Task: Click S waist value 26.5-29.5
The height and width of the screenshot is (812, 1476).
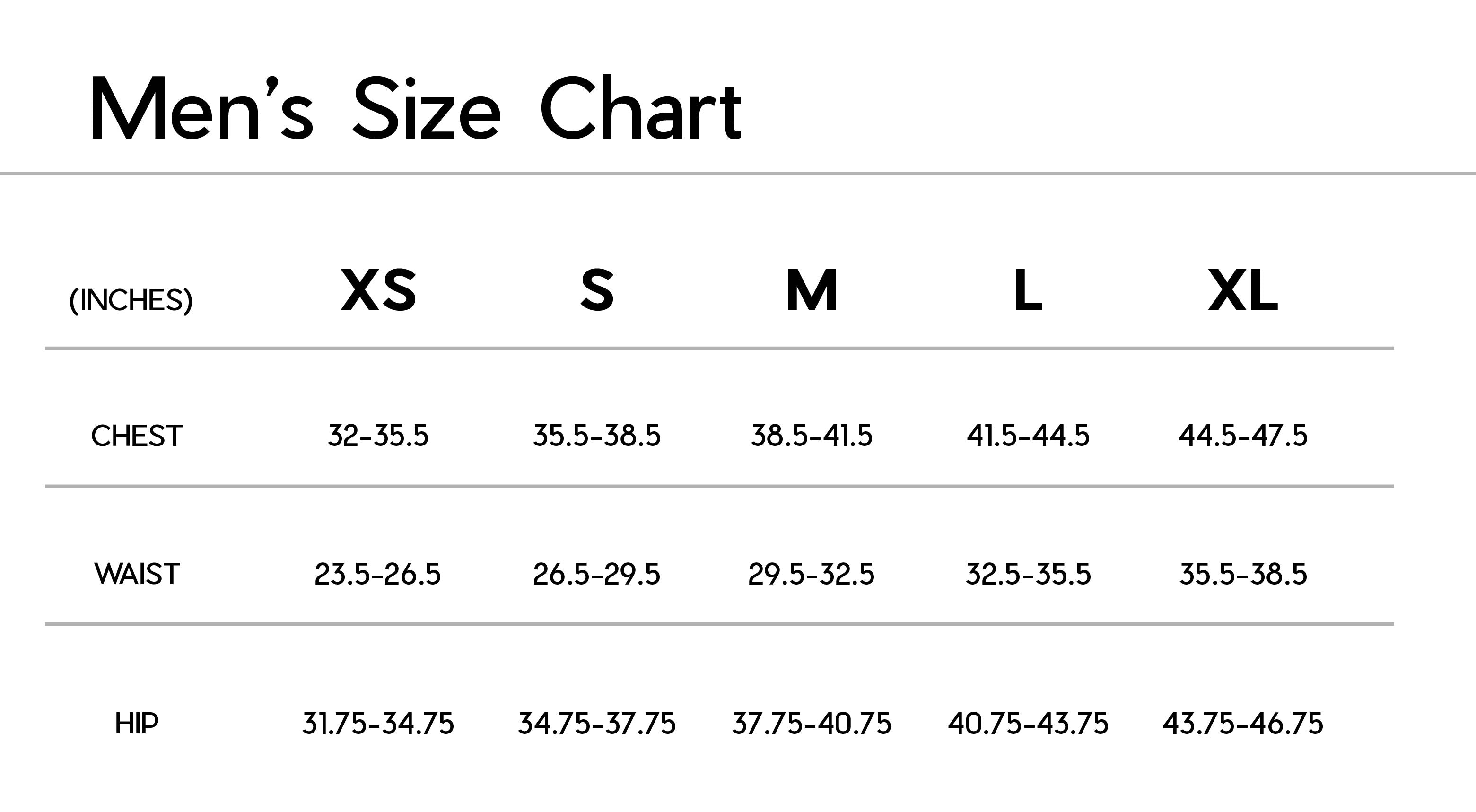Action: 596,574
